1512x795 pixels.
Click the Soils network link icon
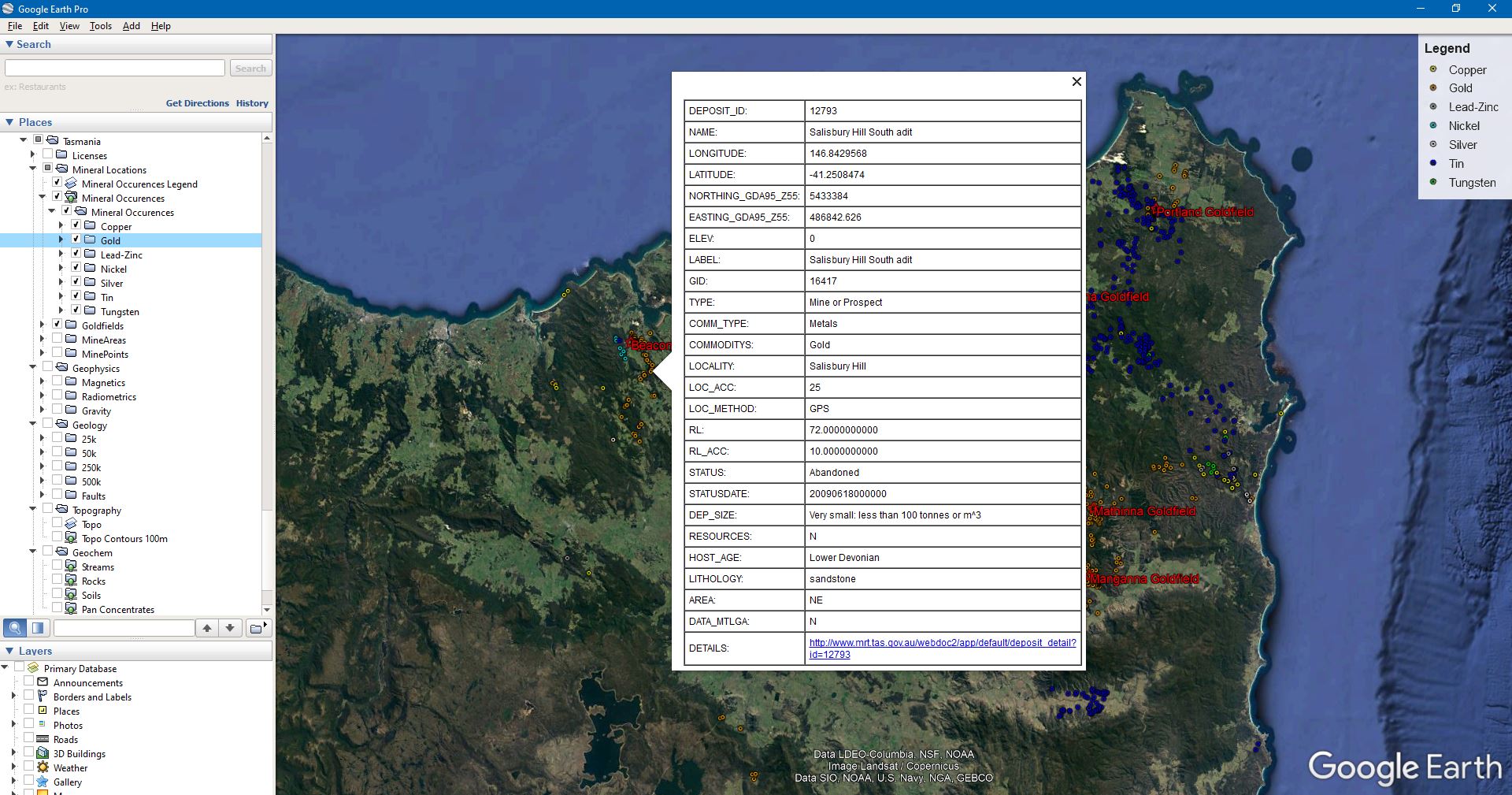point(71,595)
